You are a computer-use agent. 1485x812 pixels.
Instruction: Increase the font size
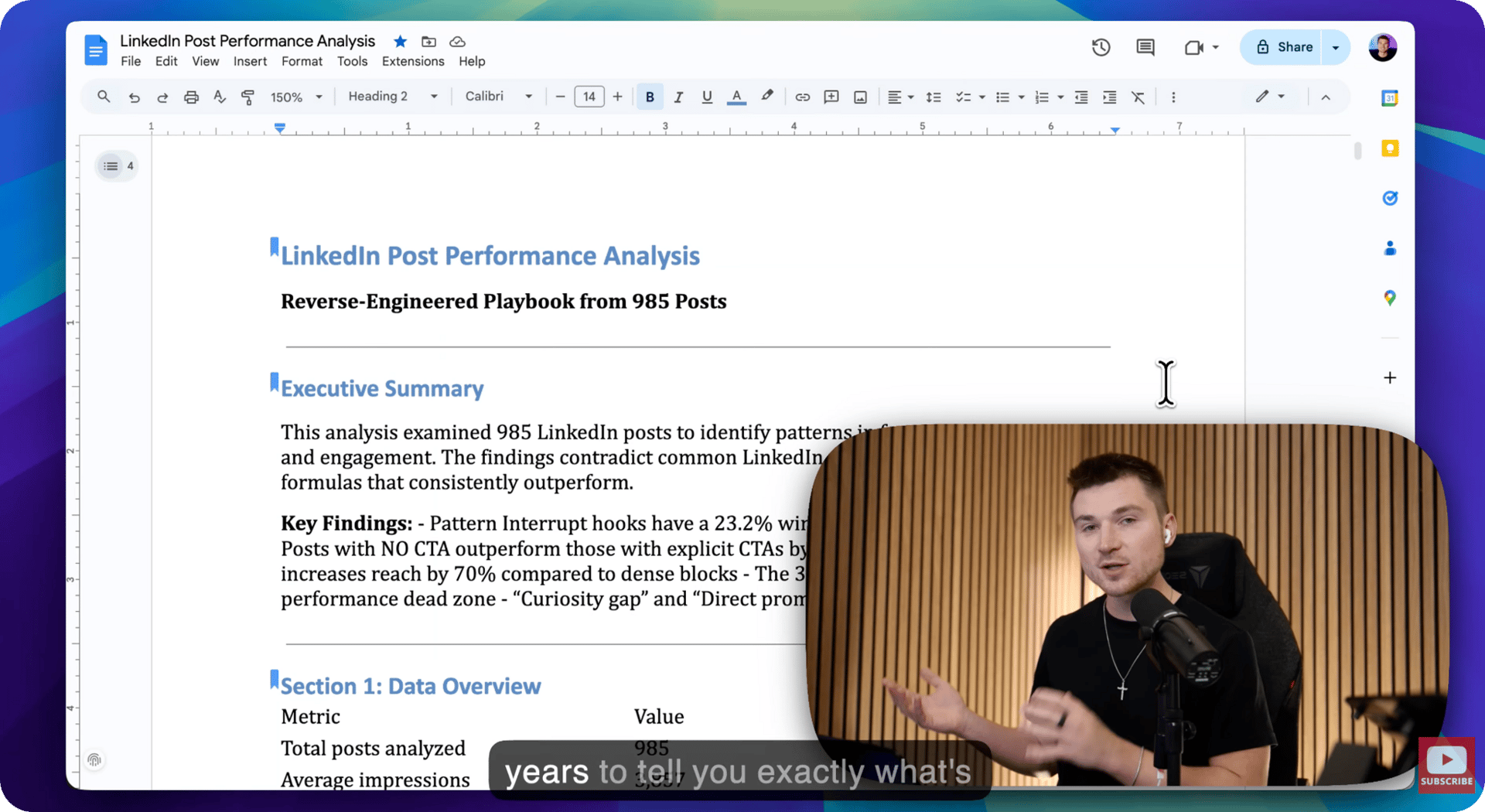coord(617,97)
